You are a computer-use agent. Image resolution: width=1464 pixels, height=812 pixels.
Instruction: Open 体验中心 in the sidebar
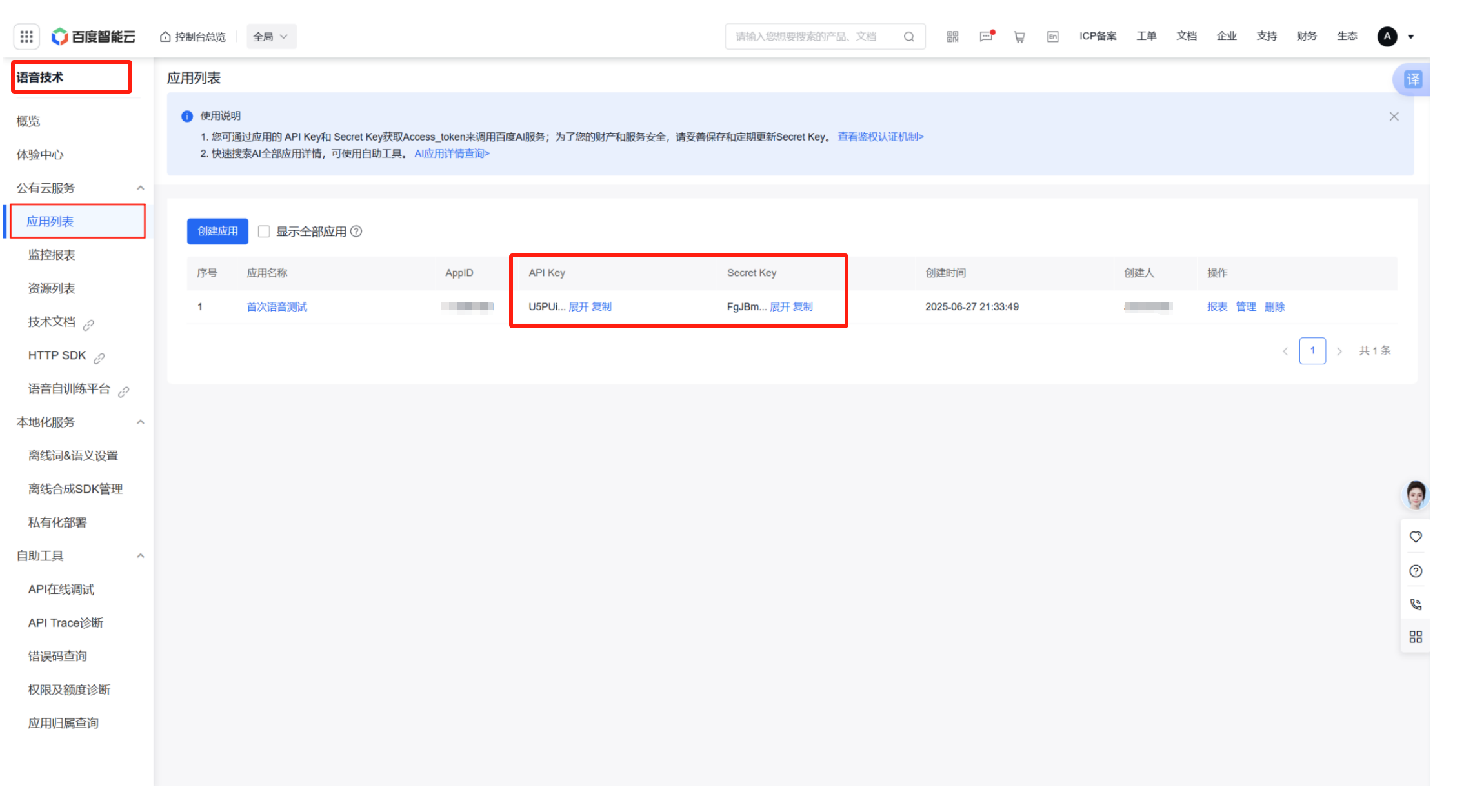tap(40, 155)
